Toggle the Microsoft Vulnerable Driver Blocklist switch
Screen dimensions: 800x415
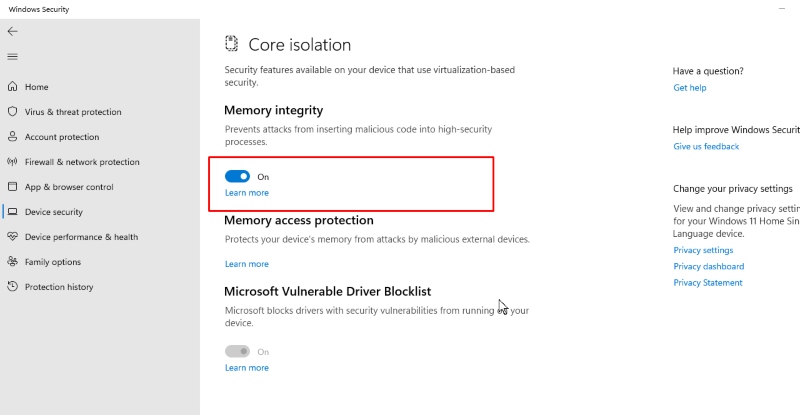click(237, 351)
